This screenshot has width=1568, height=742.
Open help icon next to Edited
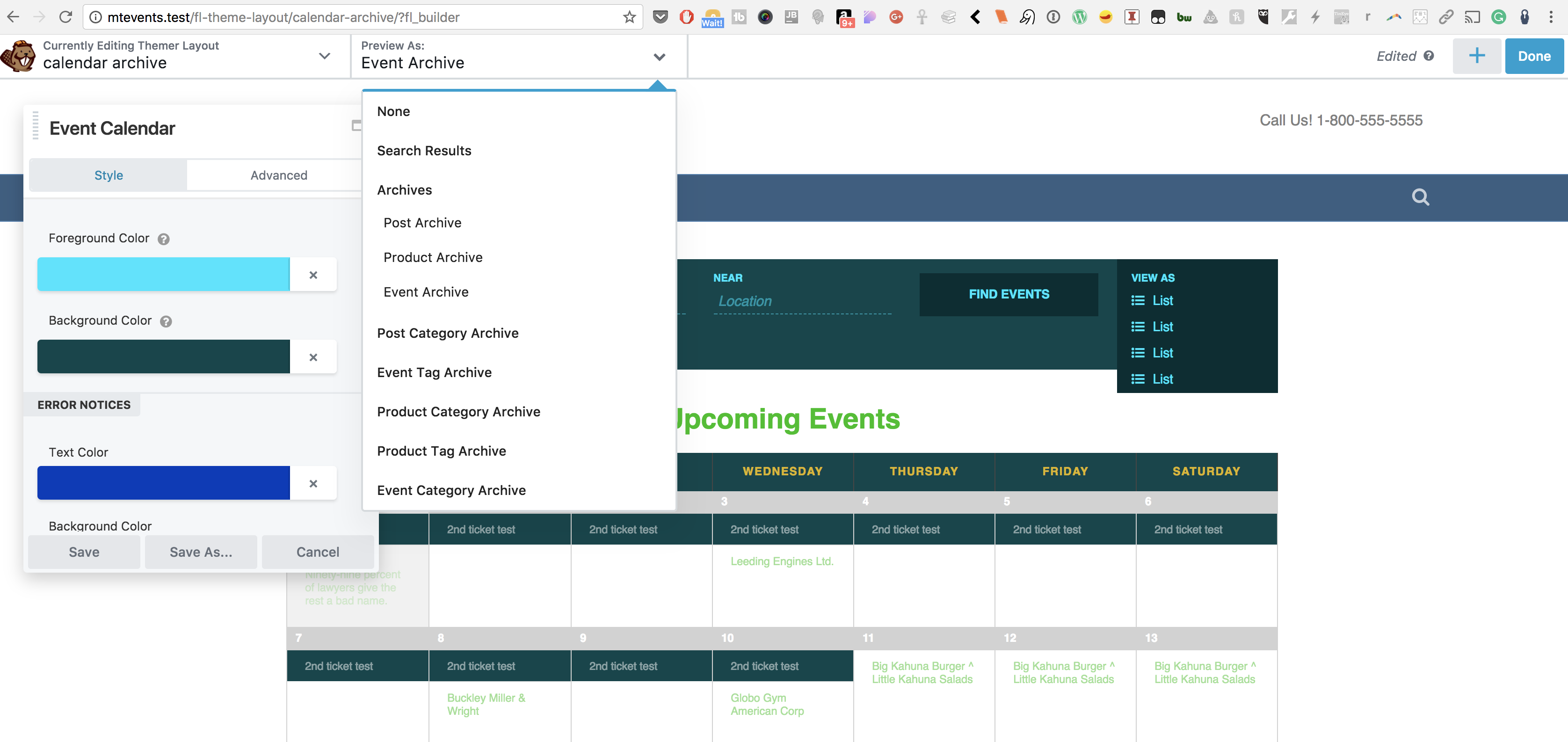[1429, 56]
